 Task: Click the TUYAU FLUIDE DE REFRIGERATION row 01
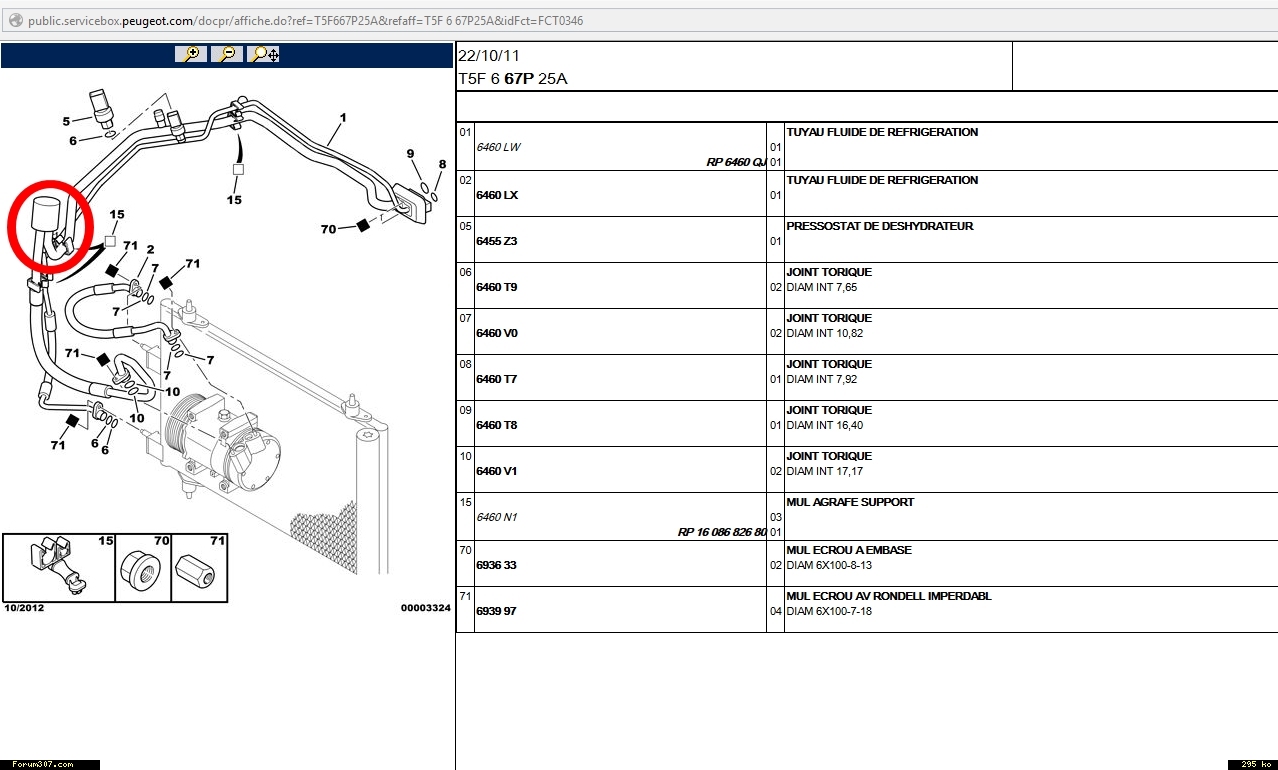click(x=882, y=132)
